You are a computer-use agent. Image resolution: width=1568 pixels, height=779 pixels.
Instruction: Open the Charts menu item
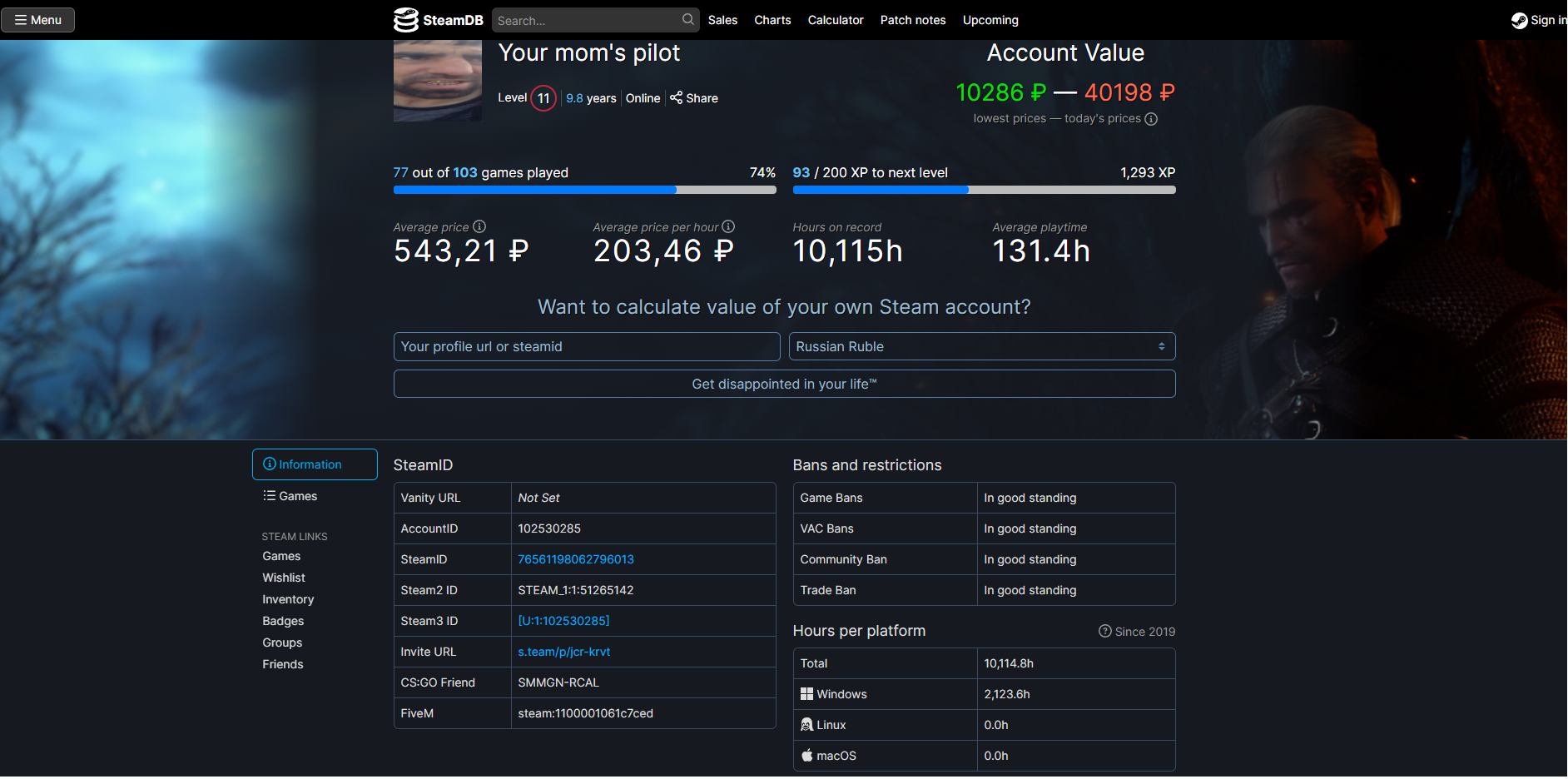pyautogui.click(x=772, y=20)
